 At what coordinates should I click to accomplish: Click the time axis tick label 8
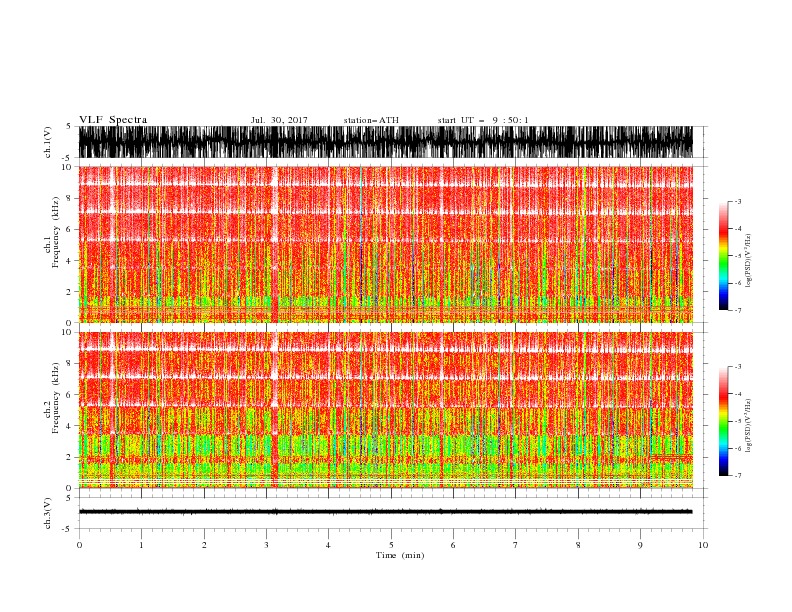[x=578, y=545]
